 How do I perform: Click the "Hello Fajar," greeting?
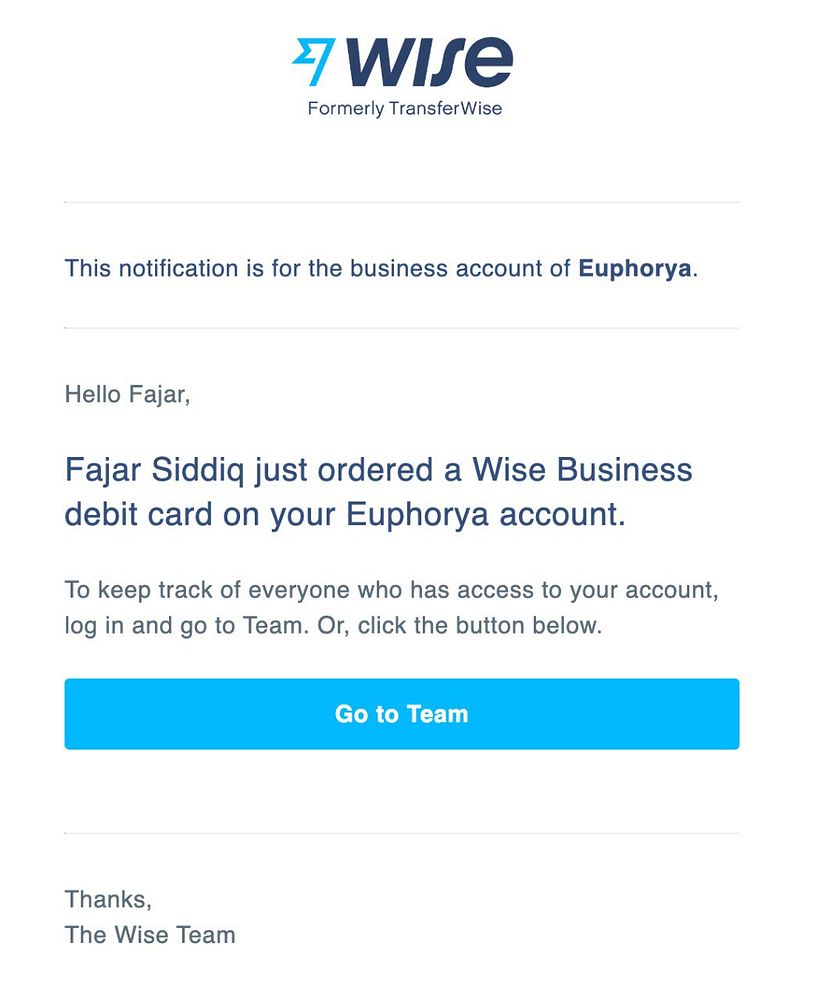(x=127, y=394)
